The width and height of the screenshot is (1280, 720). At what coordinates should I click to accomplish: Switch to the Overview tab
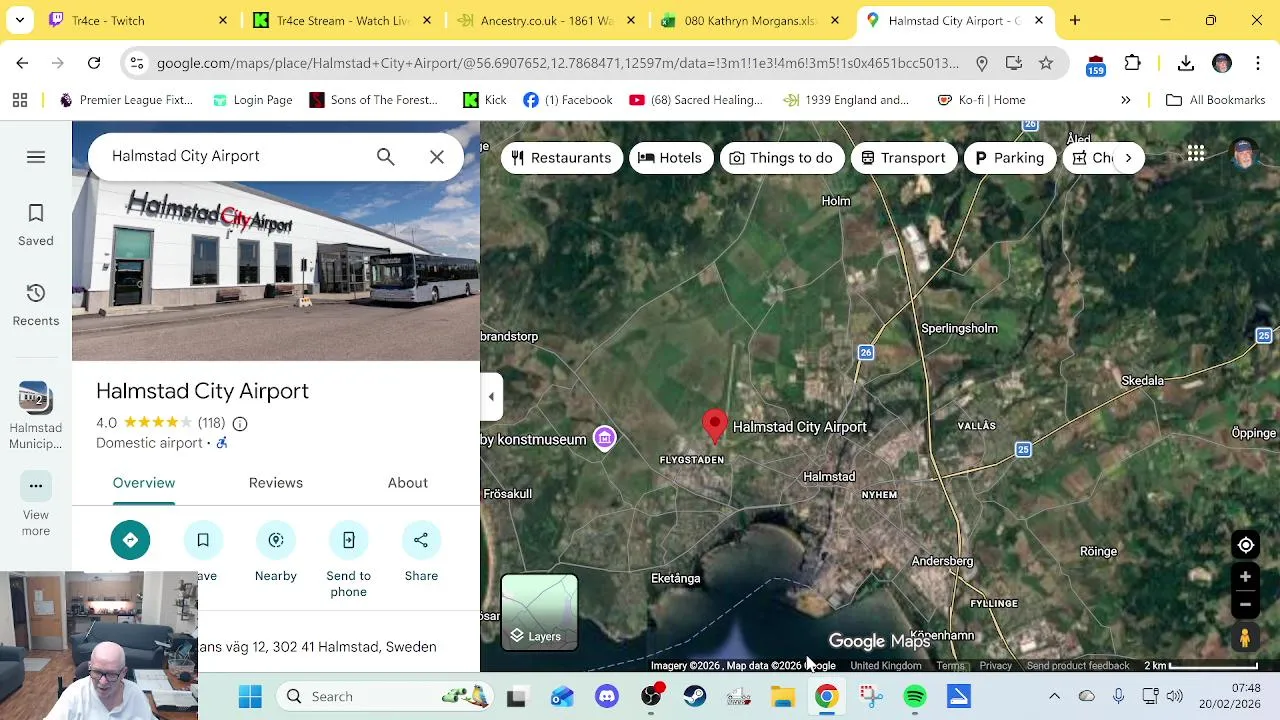[x=144, y=483]
